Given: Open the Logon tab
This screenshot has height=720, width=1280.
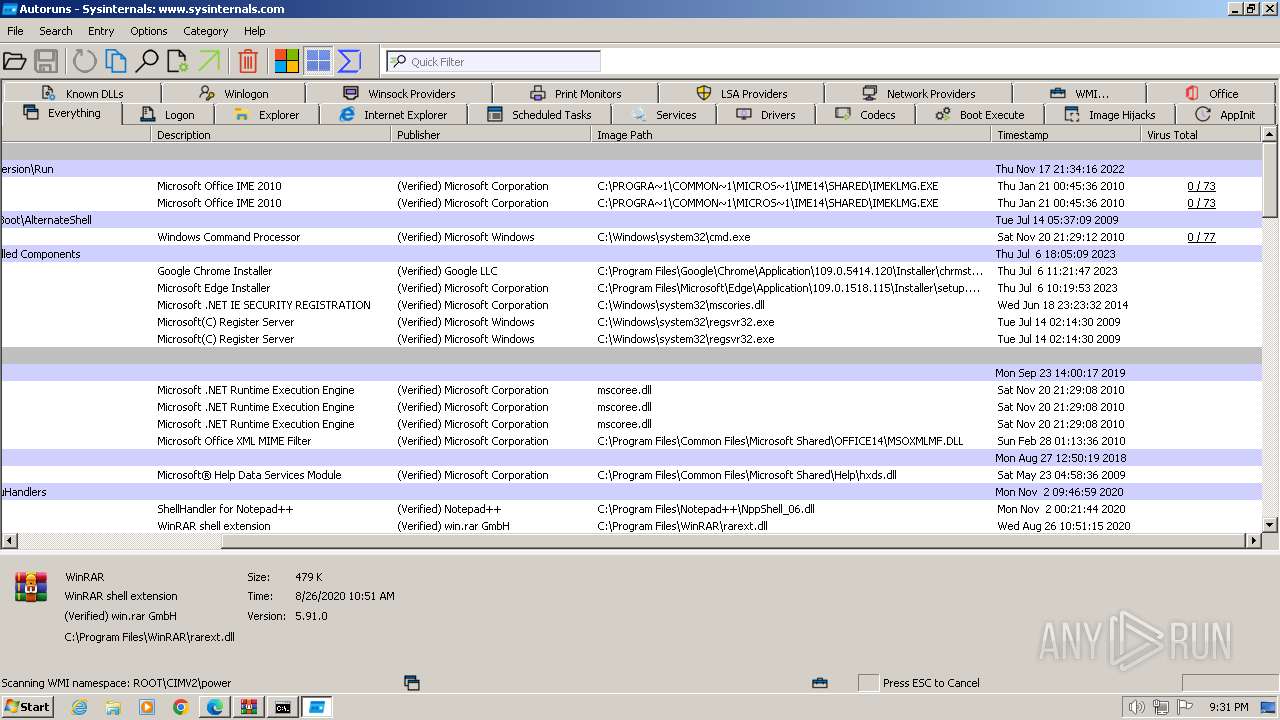Looking at the screenshot, I should tap(169, 114).
